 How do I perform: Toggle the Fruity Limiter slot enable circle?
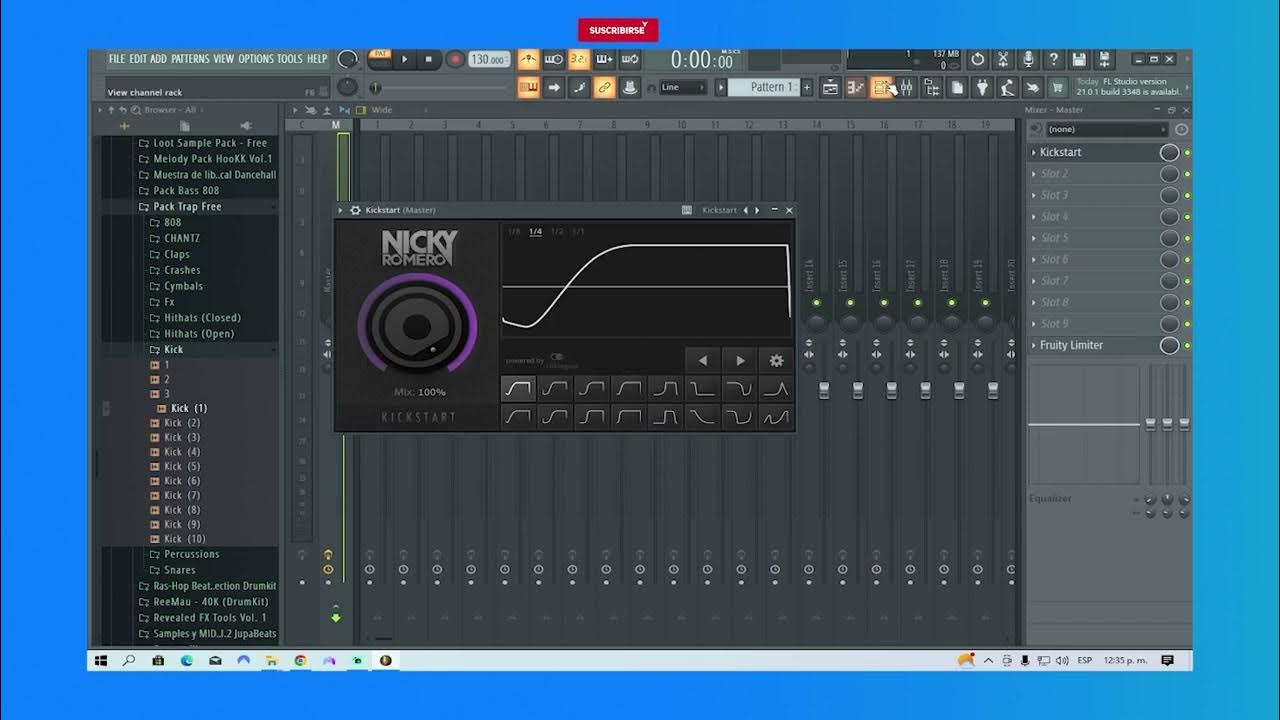(1169, 345)
